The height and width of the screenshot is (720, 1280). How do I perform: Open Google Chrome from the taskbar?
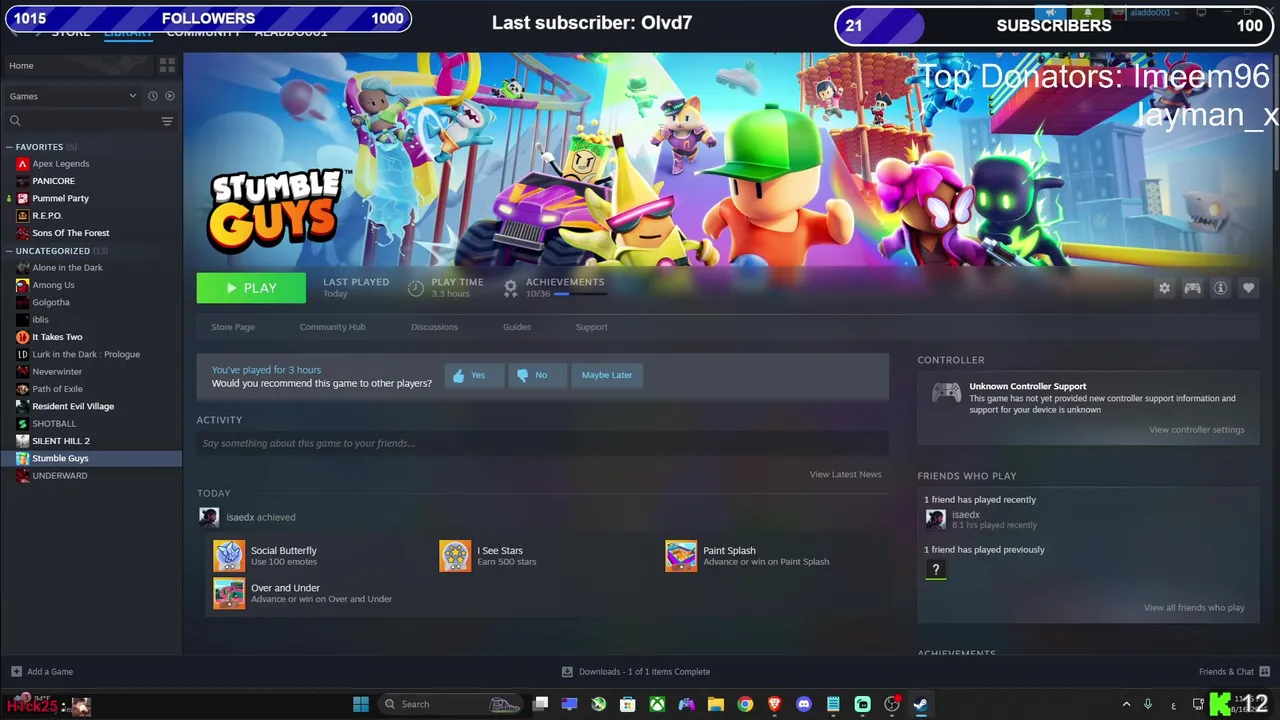[x=745, y=704]
